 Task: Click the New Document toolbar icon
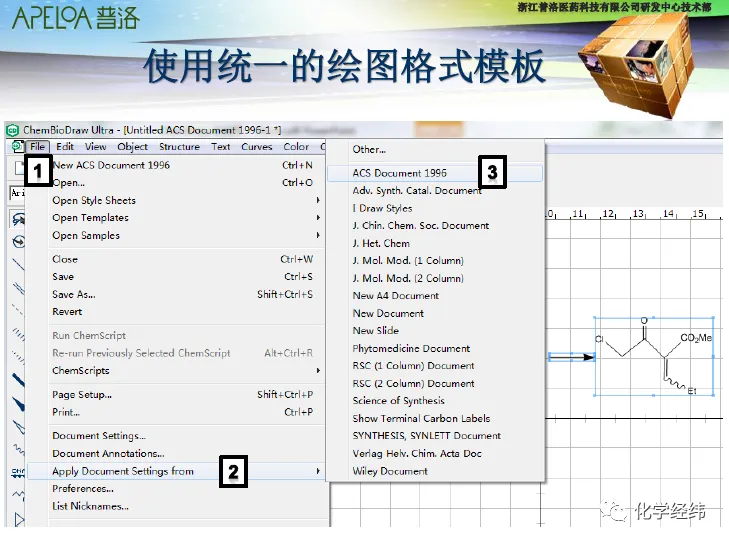click(19, 168)
